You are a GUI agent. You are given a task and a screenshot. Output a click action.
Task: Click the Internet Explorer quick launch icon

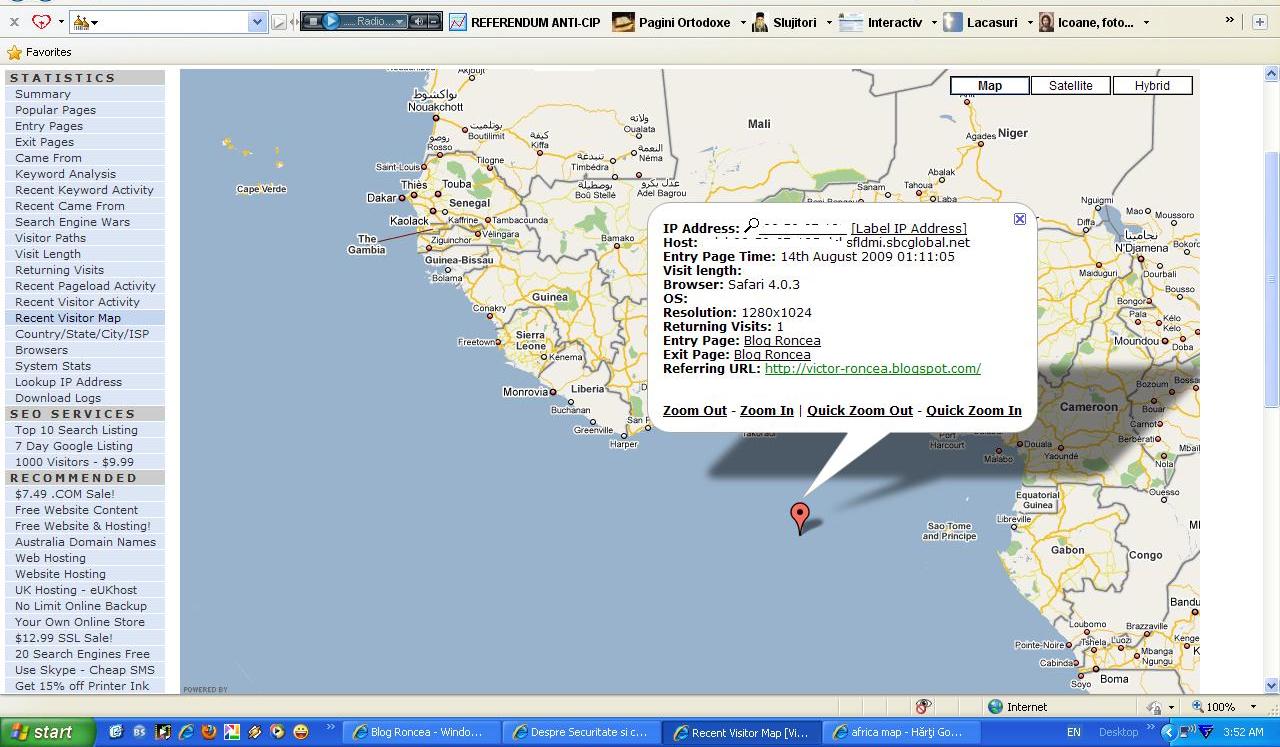tap(185, 732)
